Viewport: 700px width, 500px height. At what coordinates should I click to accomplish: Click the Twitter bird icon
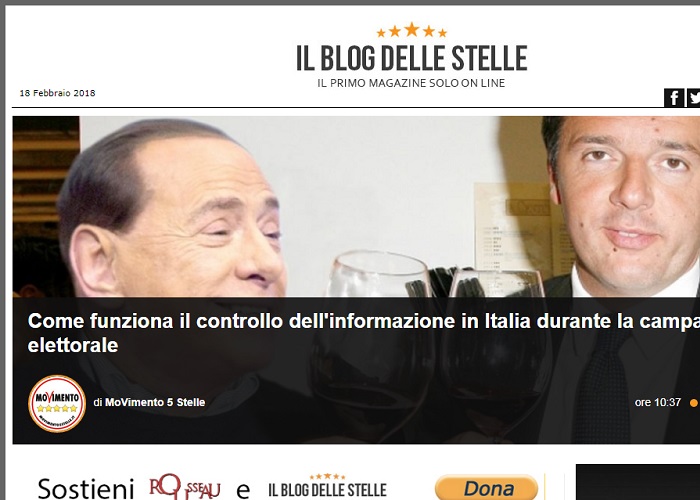point(693,98)
